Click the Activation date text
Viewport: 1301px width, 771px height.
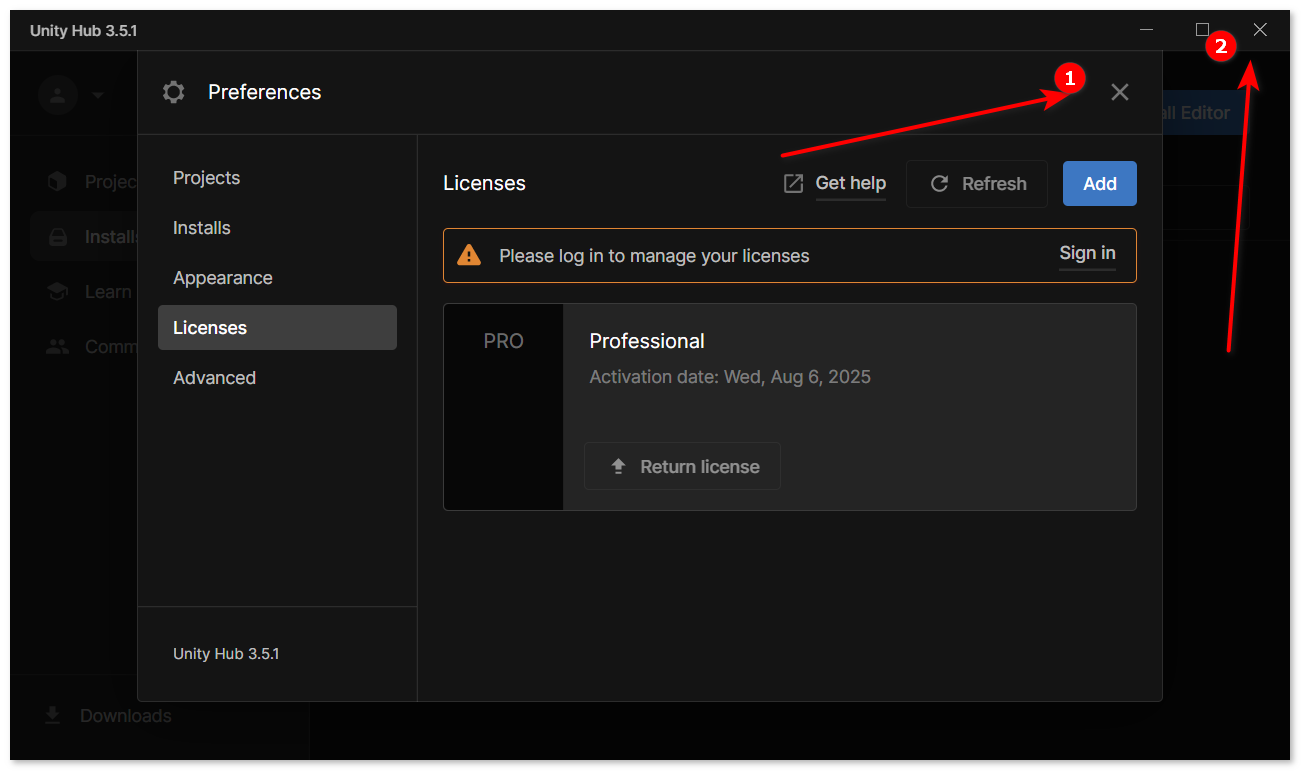pos(730,377)
